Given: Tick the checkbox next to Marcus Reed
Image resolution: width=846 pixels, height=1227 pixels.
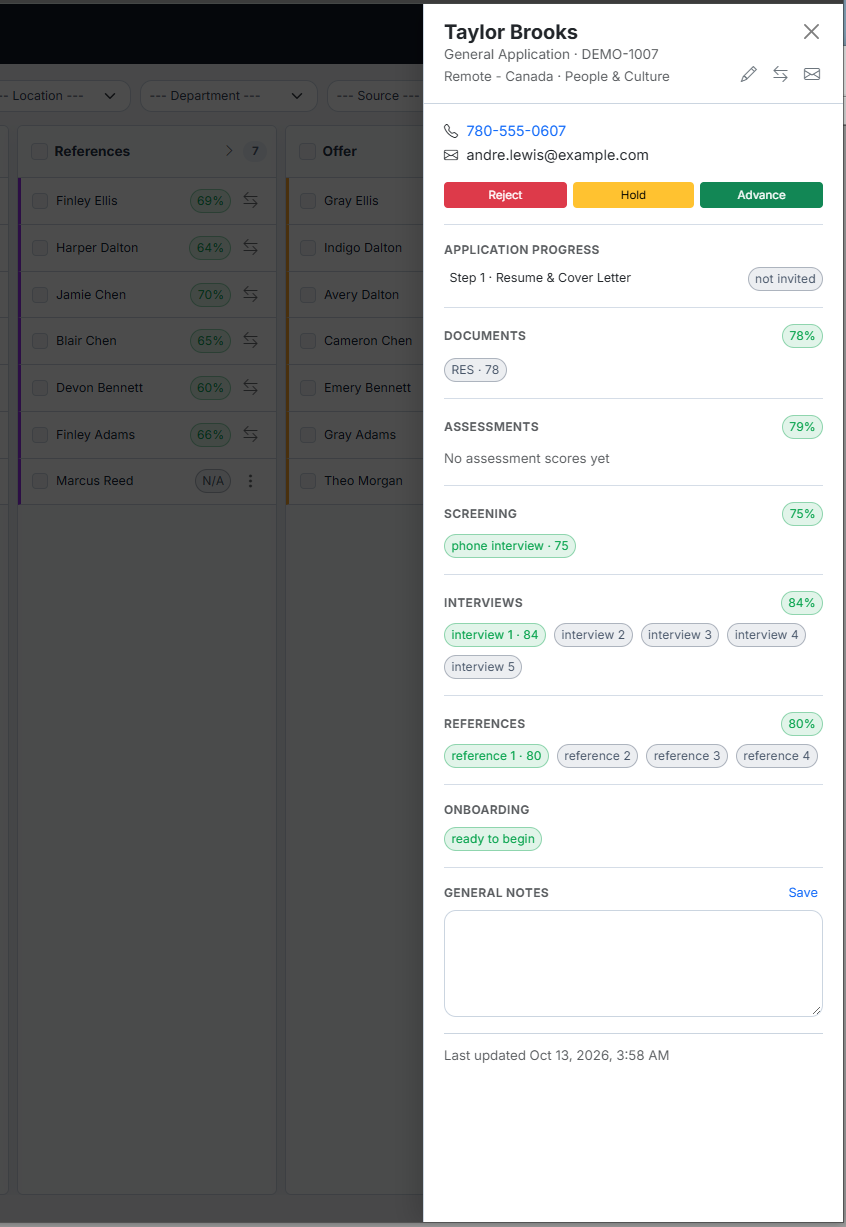Looking at the screenshot, I should tap(40, 481).
